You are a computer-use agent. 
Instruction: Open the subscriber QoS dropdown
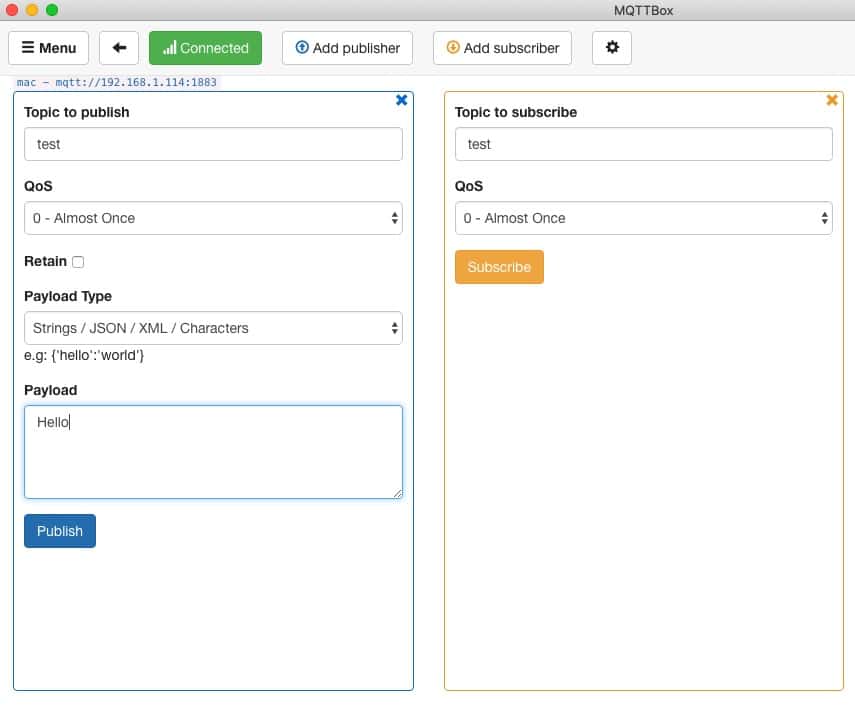pyautogui.click(x=643, y=218)
